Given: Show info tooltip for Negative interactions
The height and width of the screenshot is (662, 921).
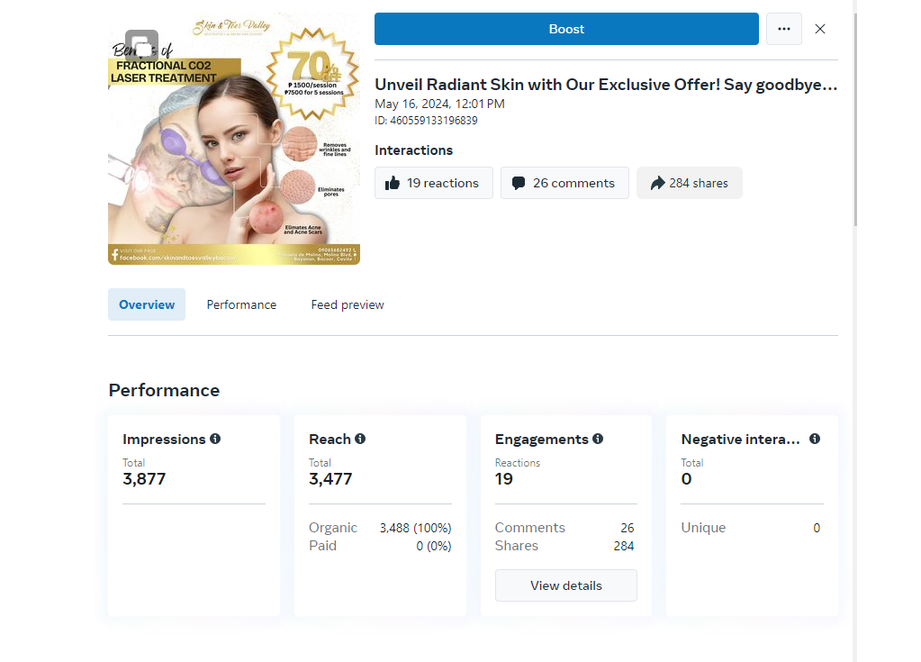Looking at the screenshot, I should [x=815, y=439].
